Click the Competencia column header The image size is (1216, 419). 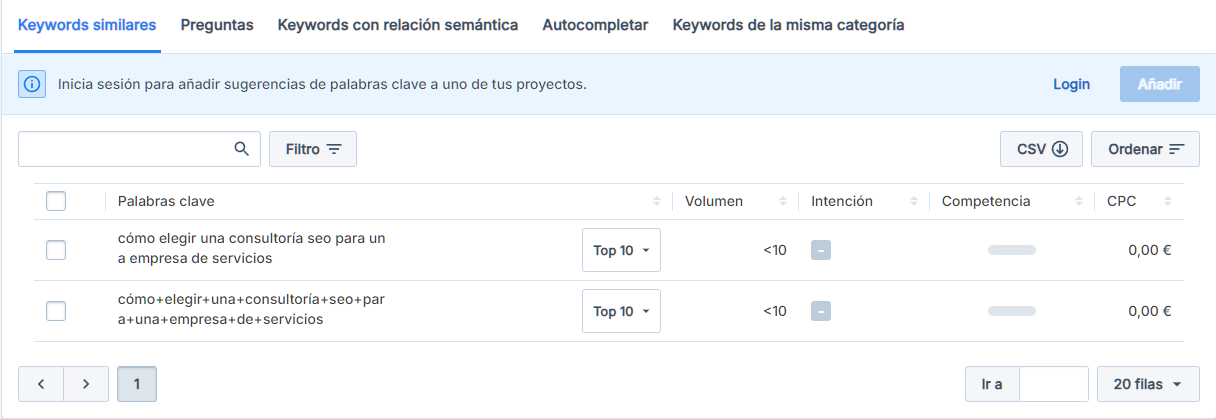[986, 201]
